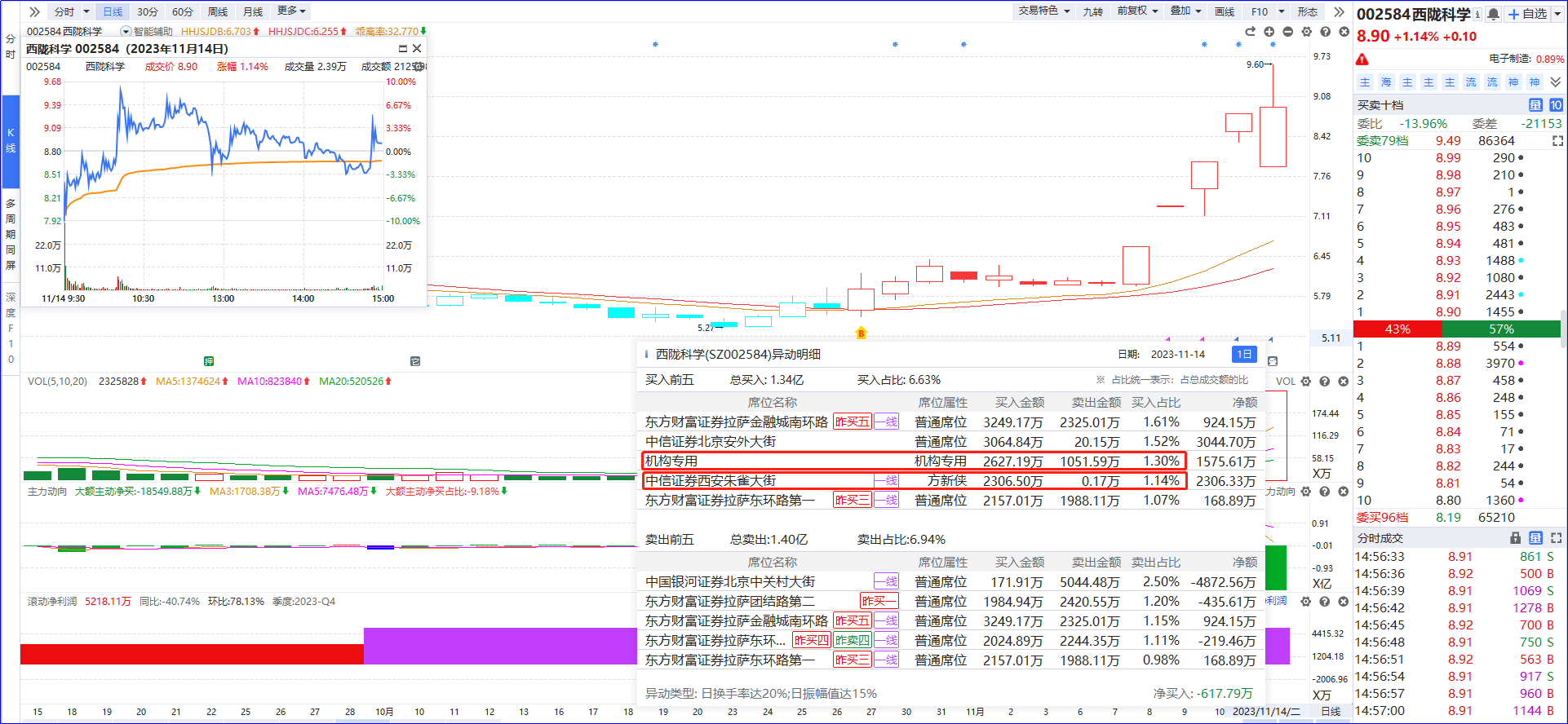Add stock to 自选 watchlist
The width and height of the screenshot is (1568, 724).
(1527, 14)
